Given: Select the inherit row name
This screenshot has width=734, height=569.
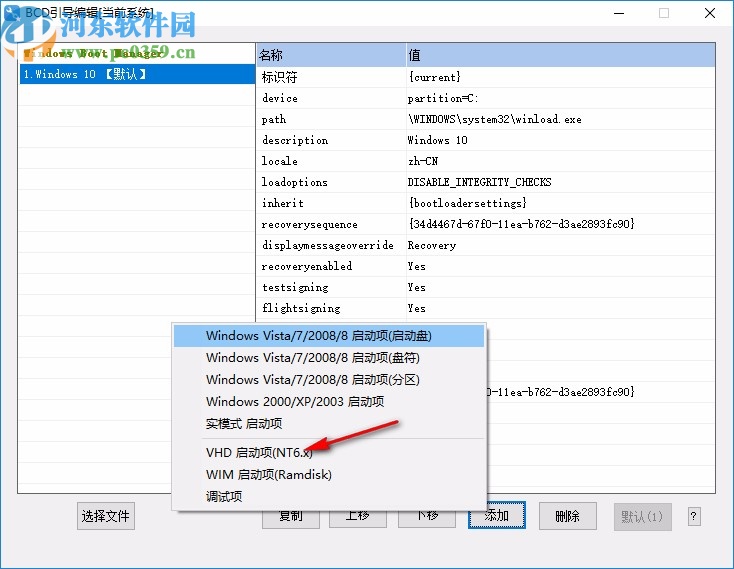Looking at the screenshot, I should point(283,203).
